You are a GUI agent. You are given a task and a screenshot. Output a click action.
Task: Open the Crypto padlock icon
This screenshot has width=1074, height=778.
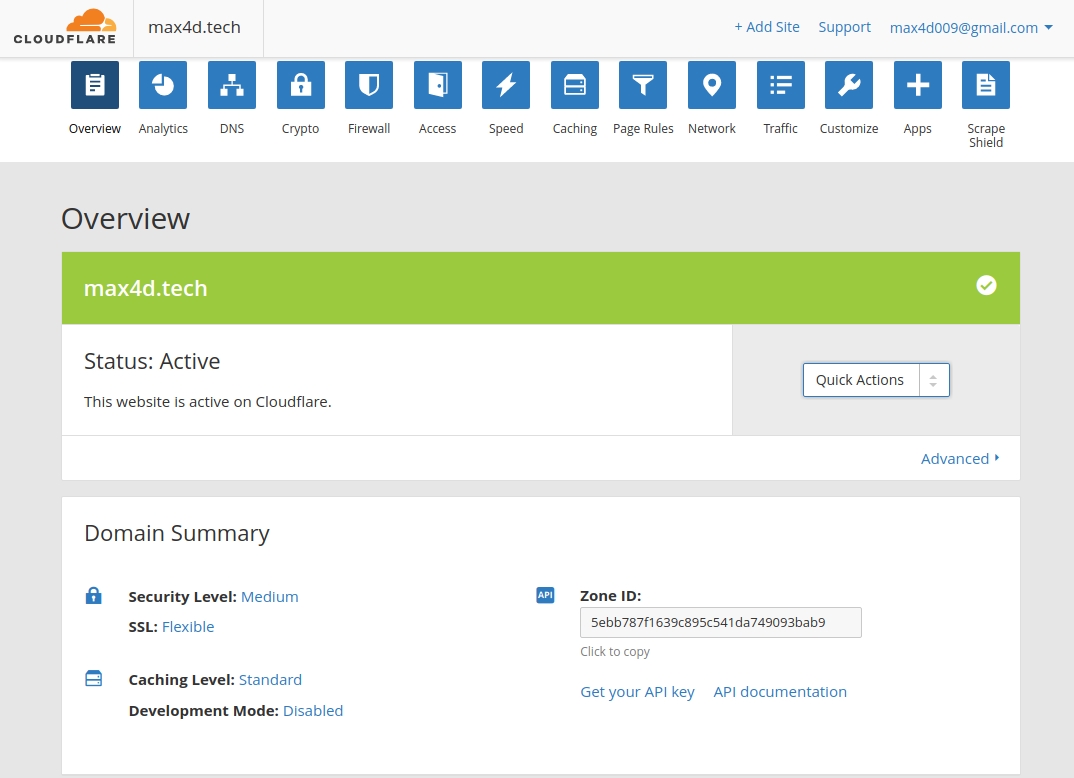click(301, 85)
